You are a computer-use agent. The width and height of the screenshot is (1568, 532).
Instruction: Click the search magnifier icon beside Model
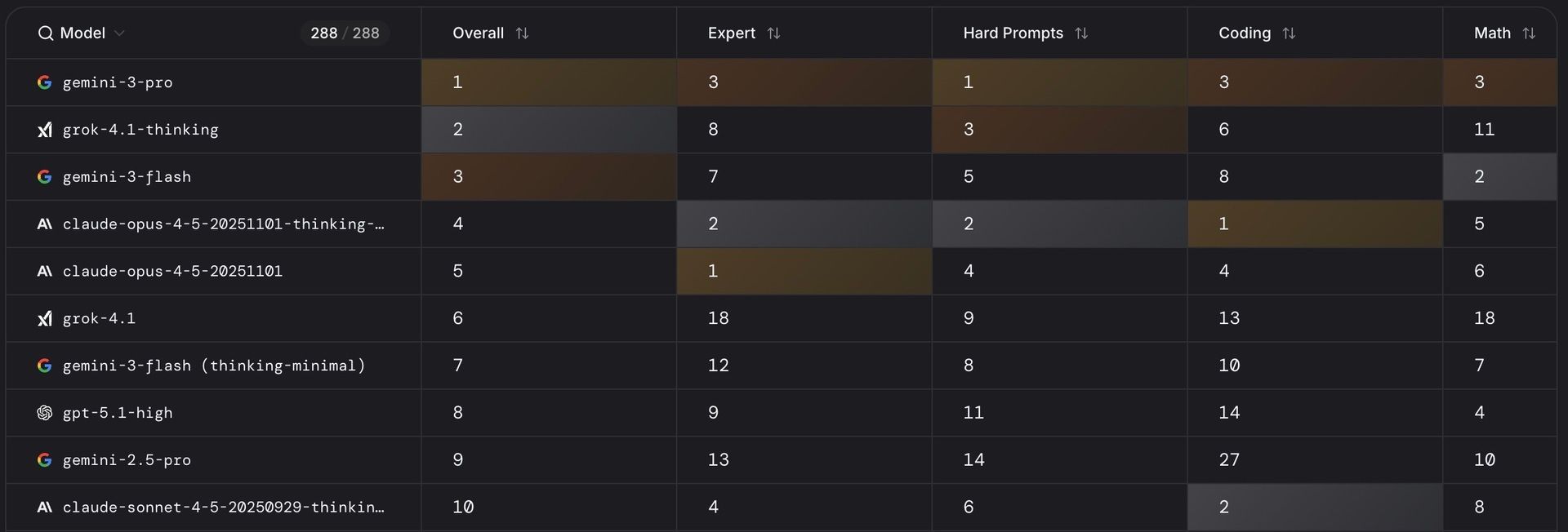pos(45,33)
